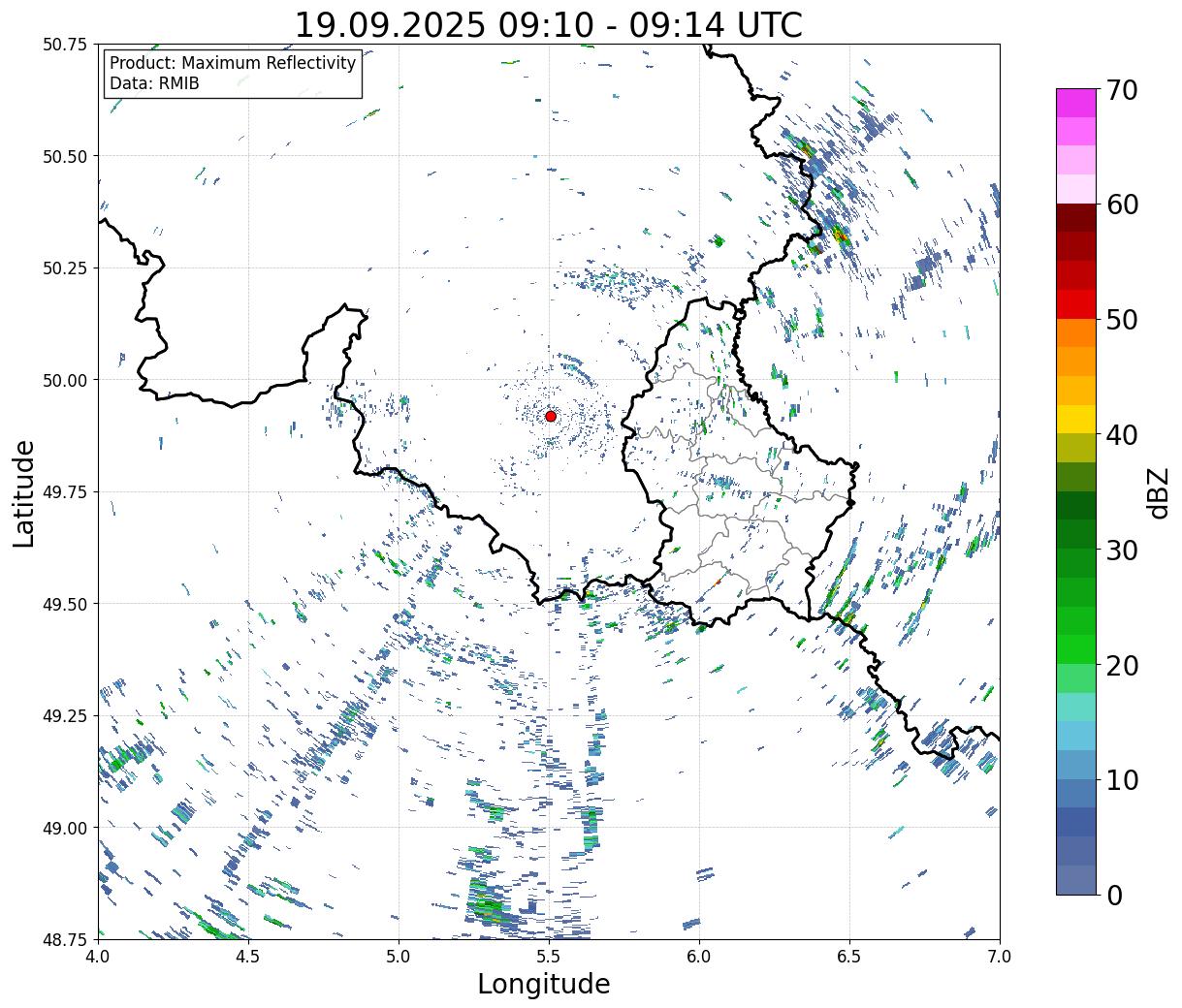Image resolution: width=1182 pixels, height=1008 pixels.
Task: Click the latitude tick label 49.75
Action: pyautogui.click(x=65, y=492)
